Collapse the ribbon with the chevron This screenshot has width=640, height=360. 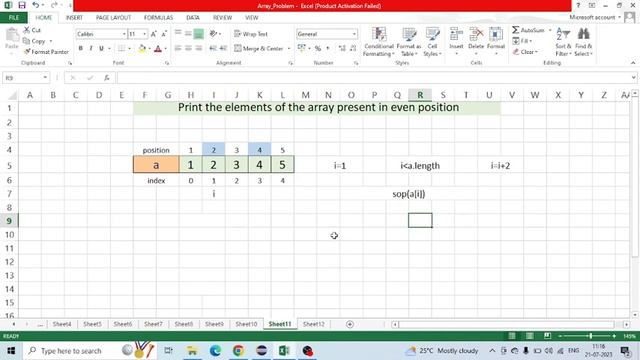click(633, 63)
